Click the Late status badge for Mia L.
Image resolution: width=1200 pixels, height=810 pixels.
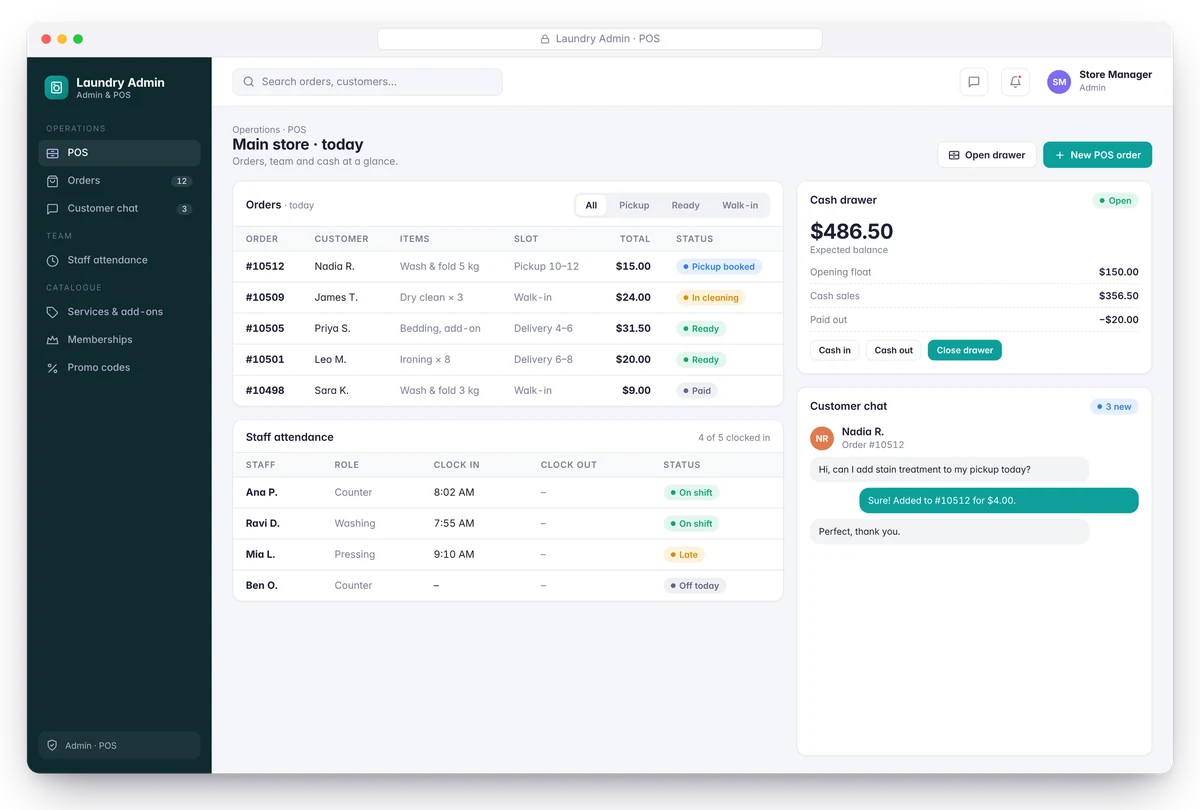pyautogui.click(x=685, y=555)
